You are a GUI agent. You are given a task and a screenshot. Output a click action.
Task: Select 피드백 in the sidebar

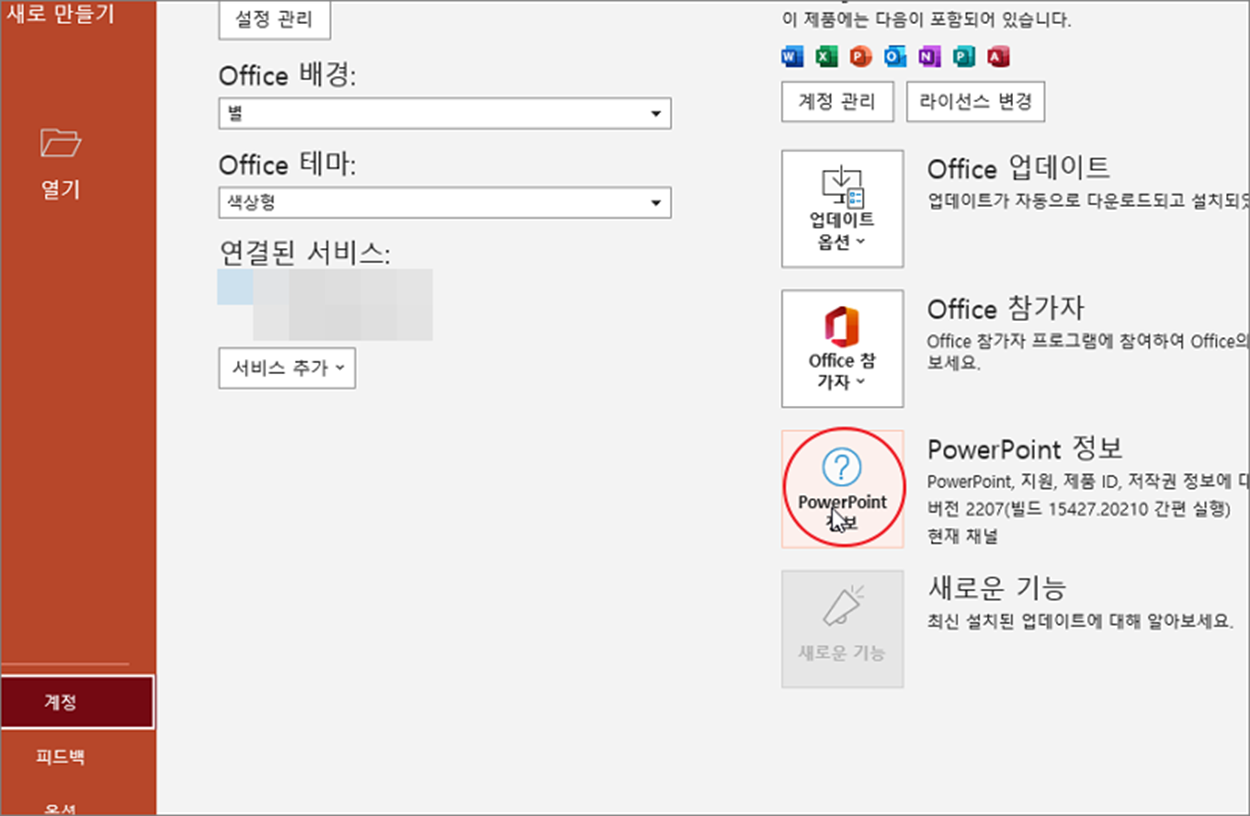[61, 756]
